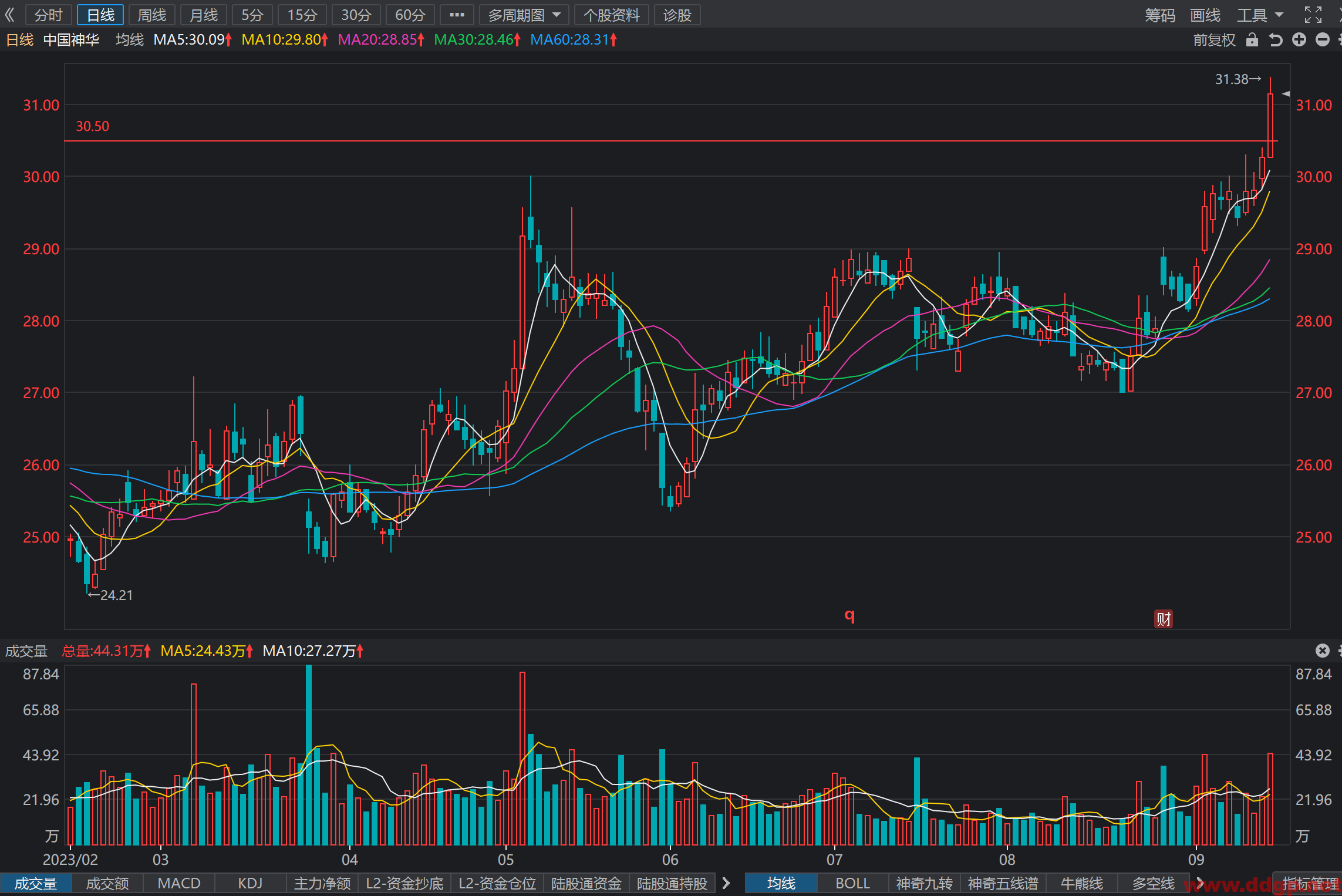1342x896 pixels.
Task: Open the 个股资料 stock info page
Action: 611,15
